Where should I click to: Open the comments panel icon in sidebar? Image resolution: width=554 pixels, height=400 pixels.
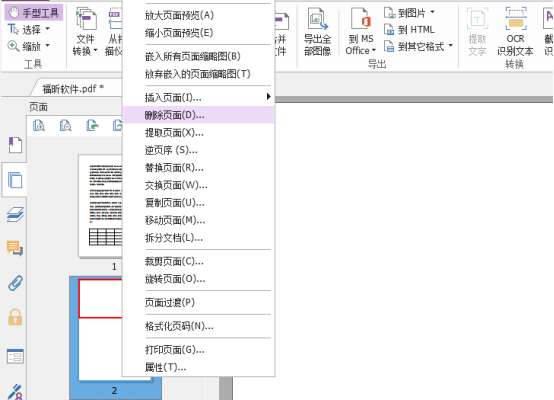tap(15, 248)
